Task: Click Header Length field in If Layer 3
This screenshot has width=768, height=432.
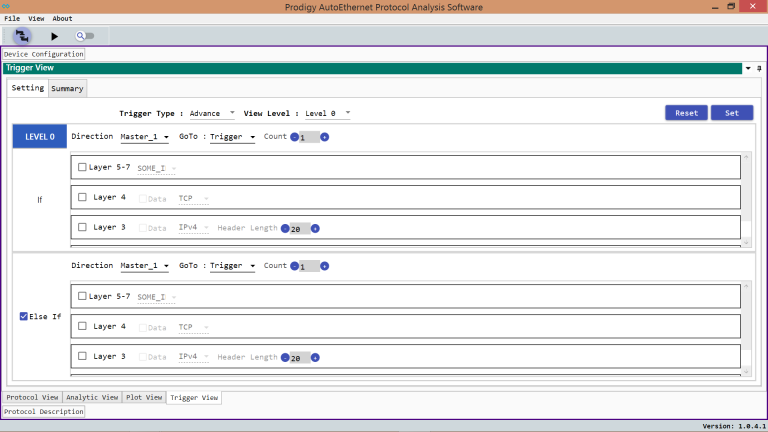Action: pos(300,229)
